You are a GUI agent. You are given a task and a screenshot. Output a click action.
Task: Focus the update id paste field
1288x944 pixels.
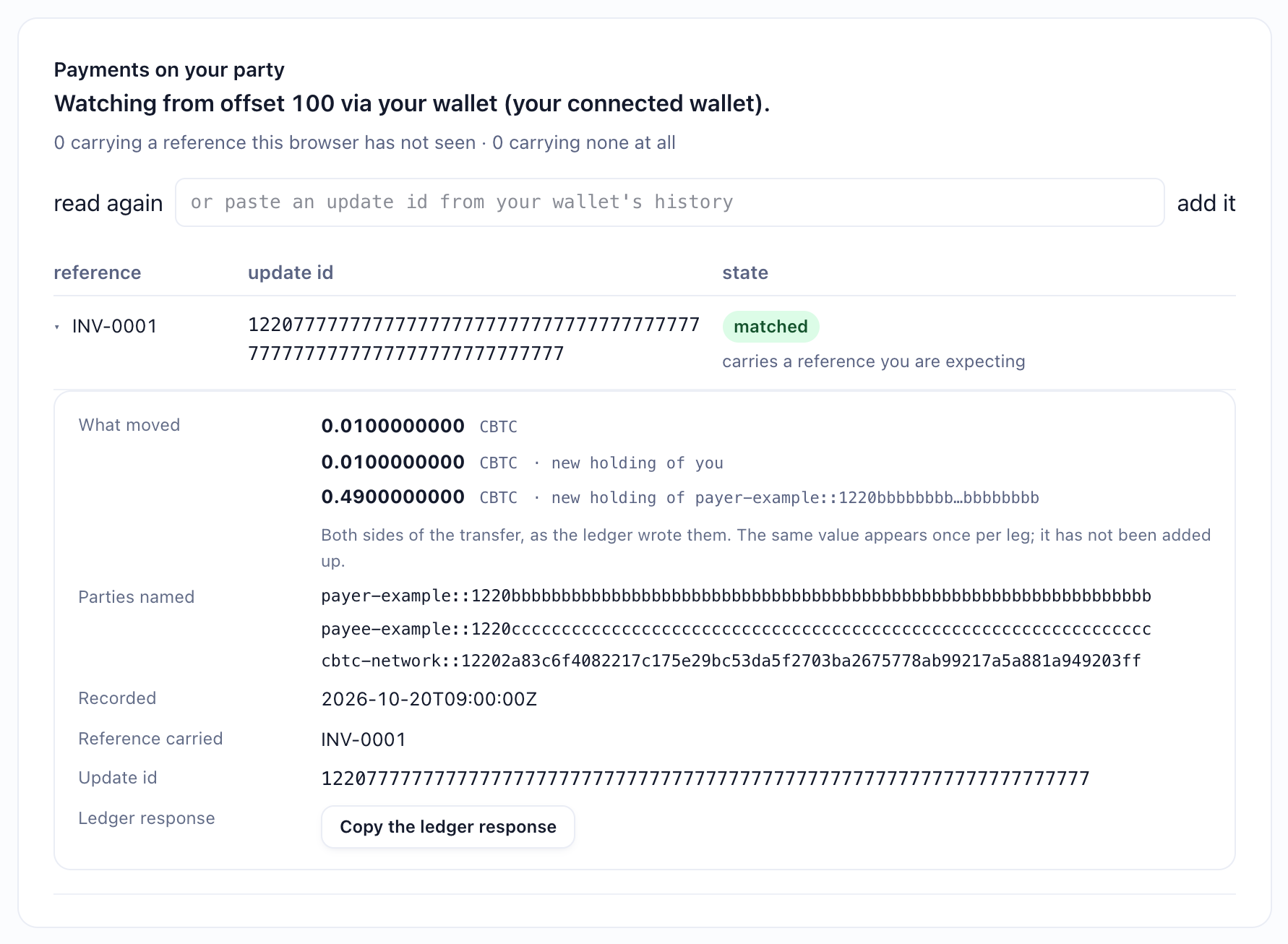tap(669, 202)
